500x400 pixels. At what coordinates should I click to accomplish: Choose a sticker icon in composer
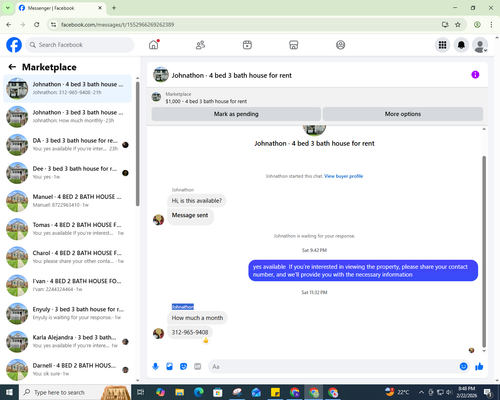183,366
